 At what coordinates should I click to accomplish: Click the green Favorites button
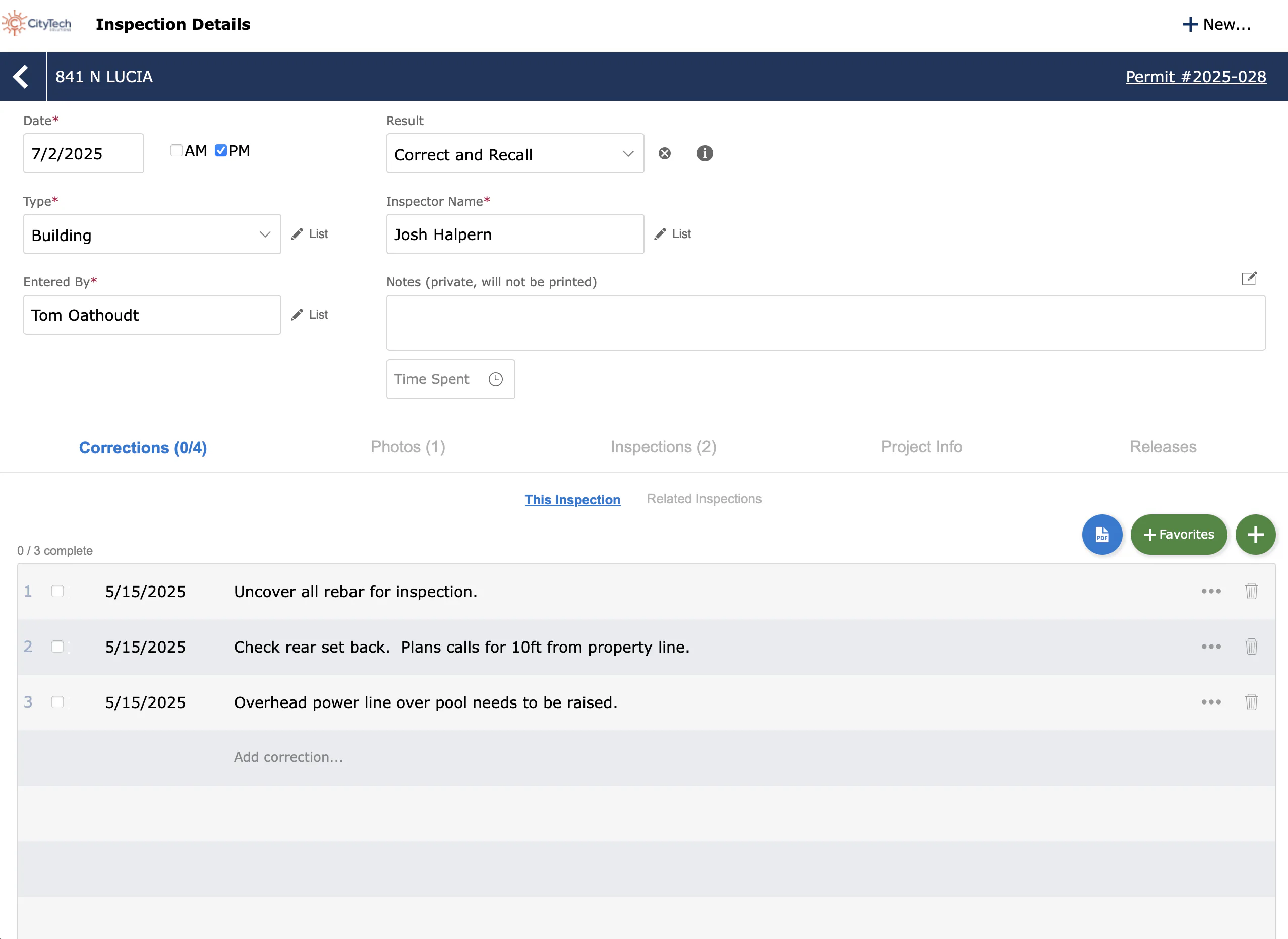[1178, 534]
